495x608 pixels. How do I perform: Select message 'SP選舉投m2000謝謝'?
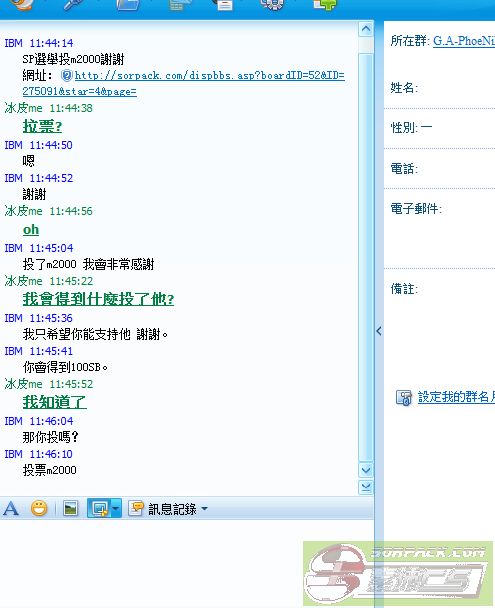pyautogui.click(x=73, y=59)
